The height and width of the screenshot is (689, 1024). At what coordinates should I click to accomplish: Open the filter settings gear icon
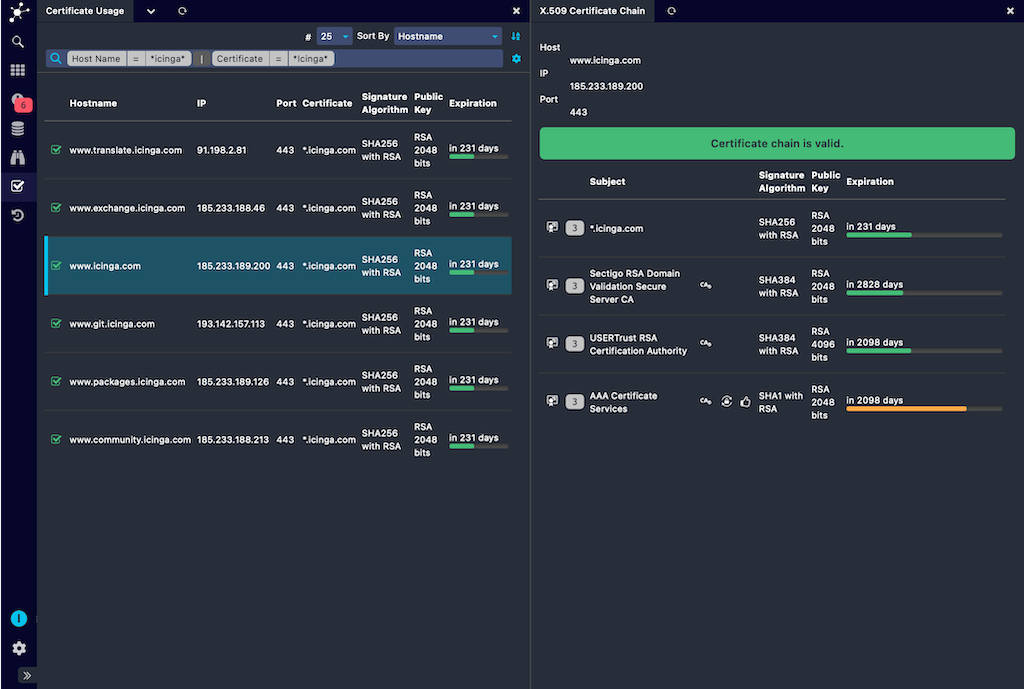pos(517,59)
